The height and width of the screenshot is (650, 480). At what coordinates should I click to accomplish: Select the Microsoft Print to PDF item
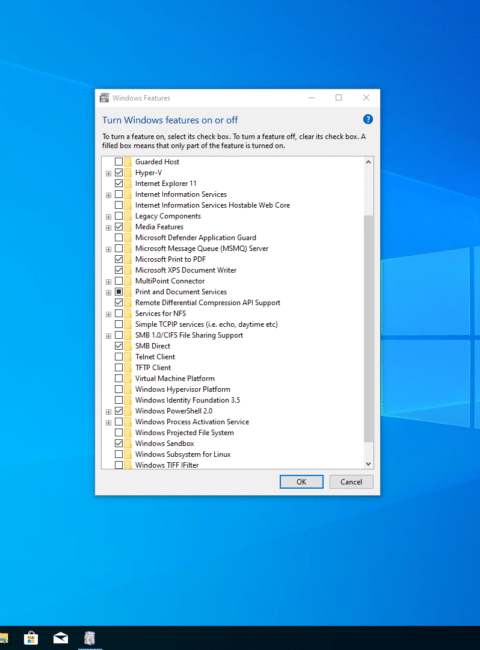click(170, 259)
